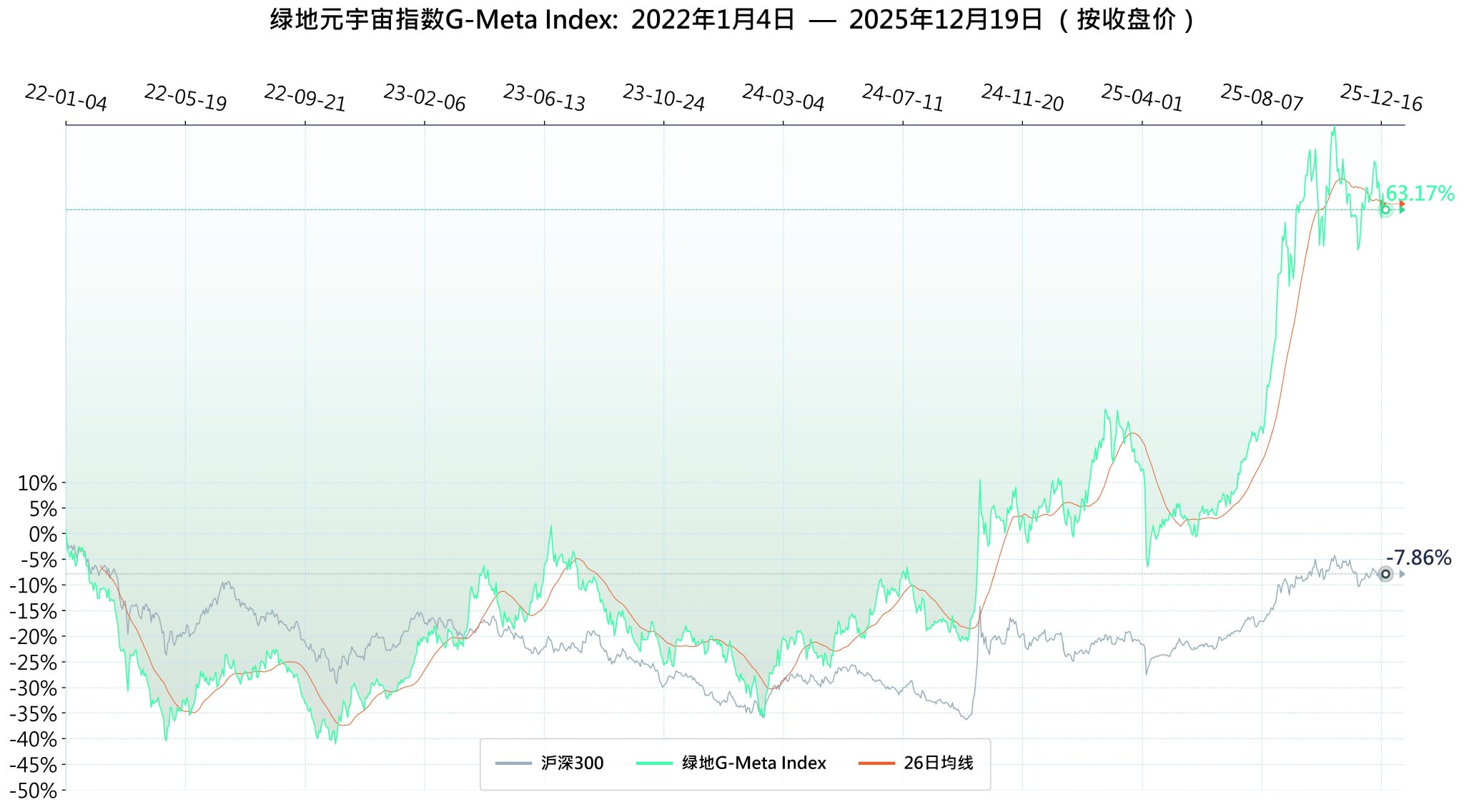Click the 63.17% value label

pos(1420,194)
